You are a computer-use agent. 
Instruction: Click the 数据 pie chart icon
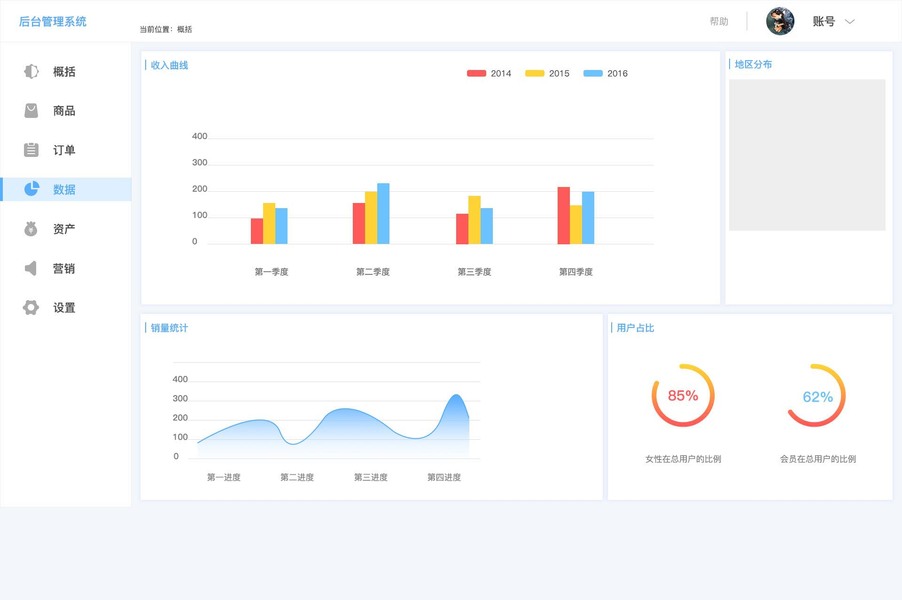(x=32, y=189)
